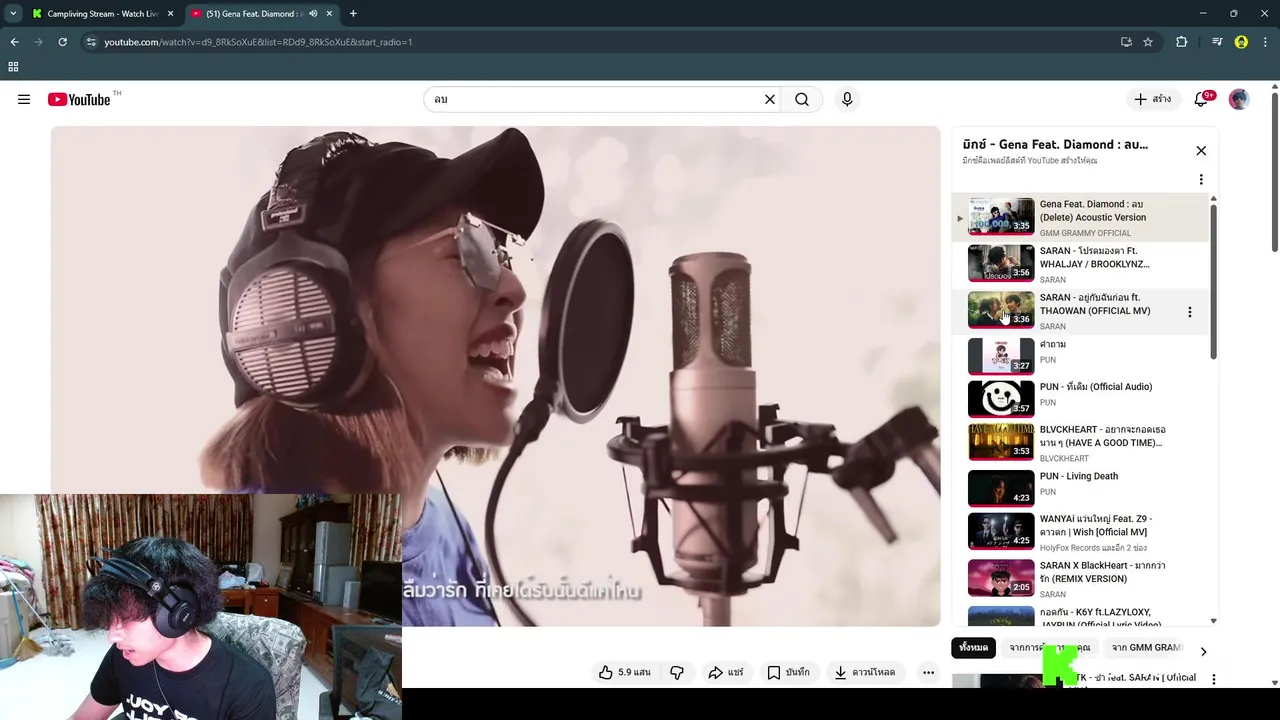This screenshot has height=720, width=1280.
Task: Open the media control toolbar icon
Action: click(x=1217, y=42)
